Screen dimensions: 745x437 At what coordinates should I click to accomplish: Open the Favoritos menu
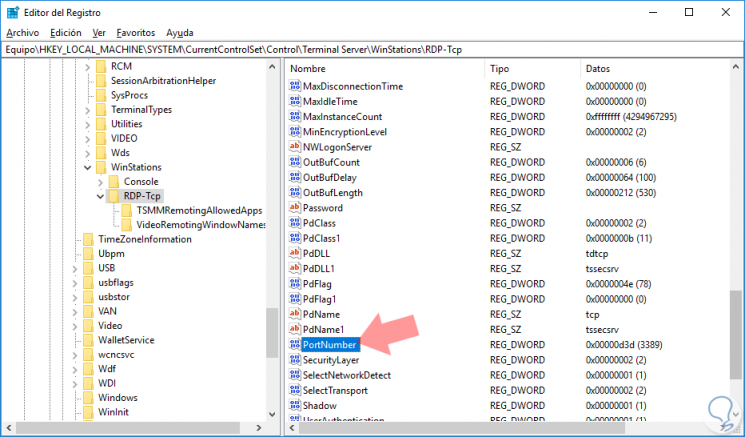click(x=136, y=33)
